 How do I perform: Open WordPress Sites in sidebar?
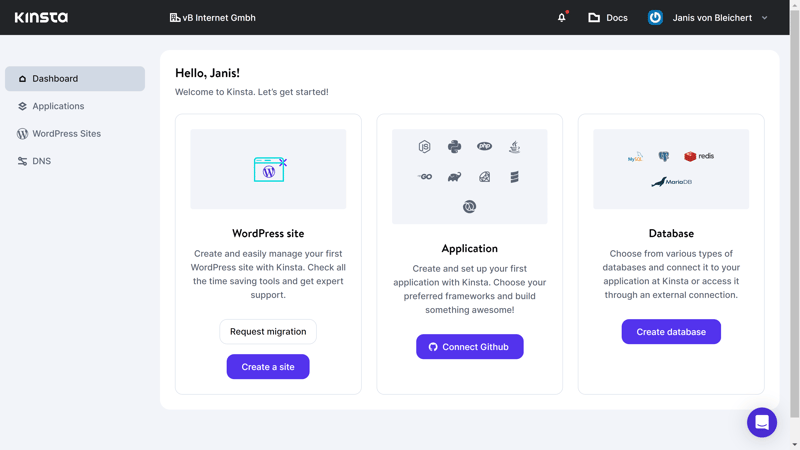(x=75, y=134)
